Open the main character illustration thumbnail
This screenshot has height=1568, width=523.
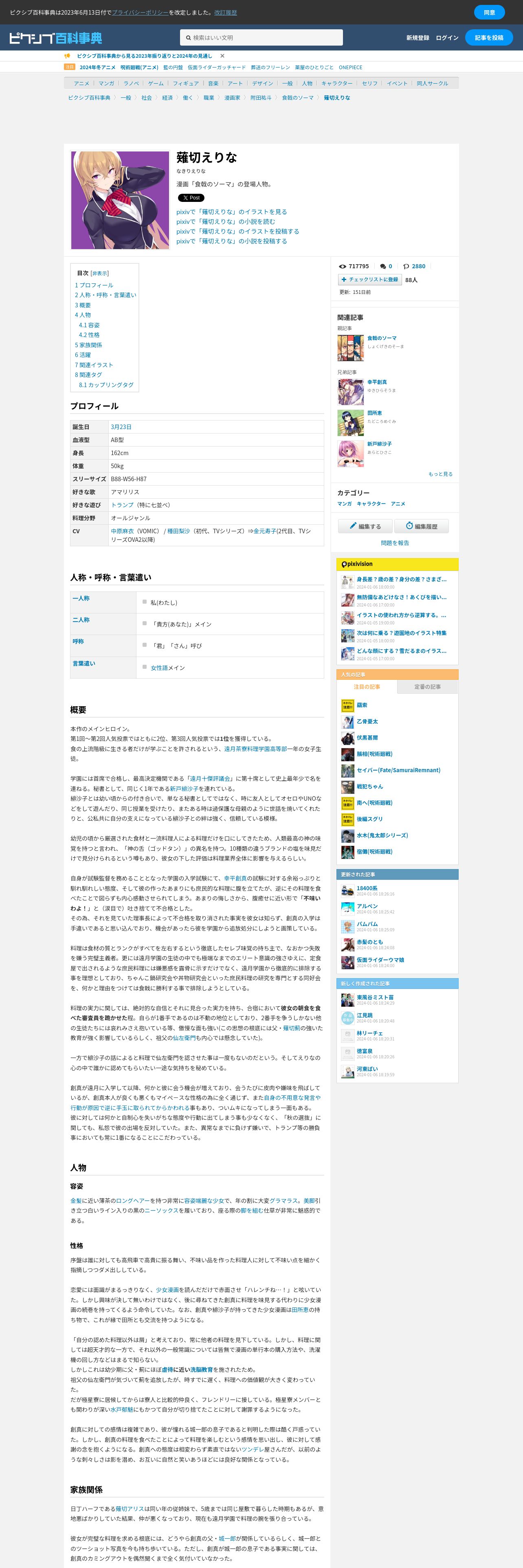[120, 199]
